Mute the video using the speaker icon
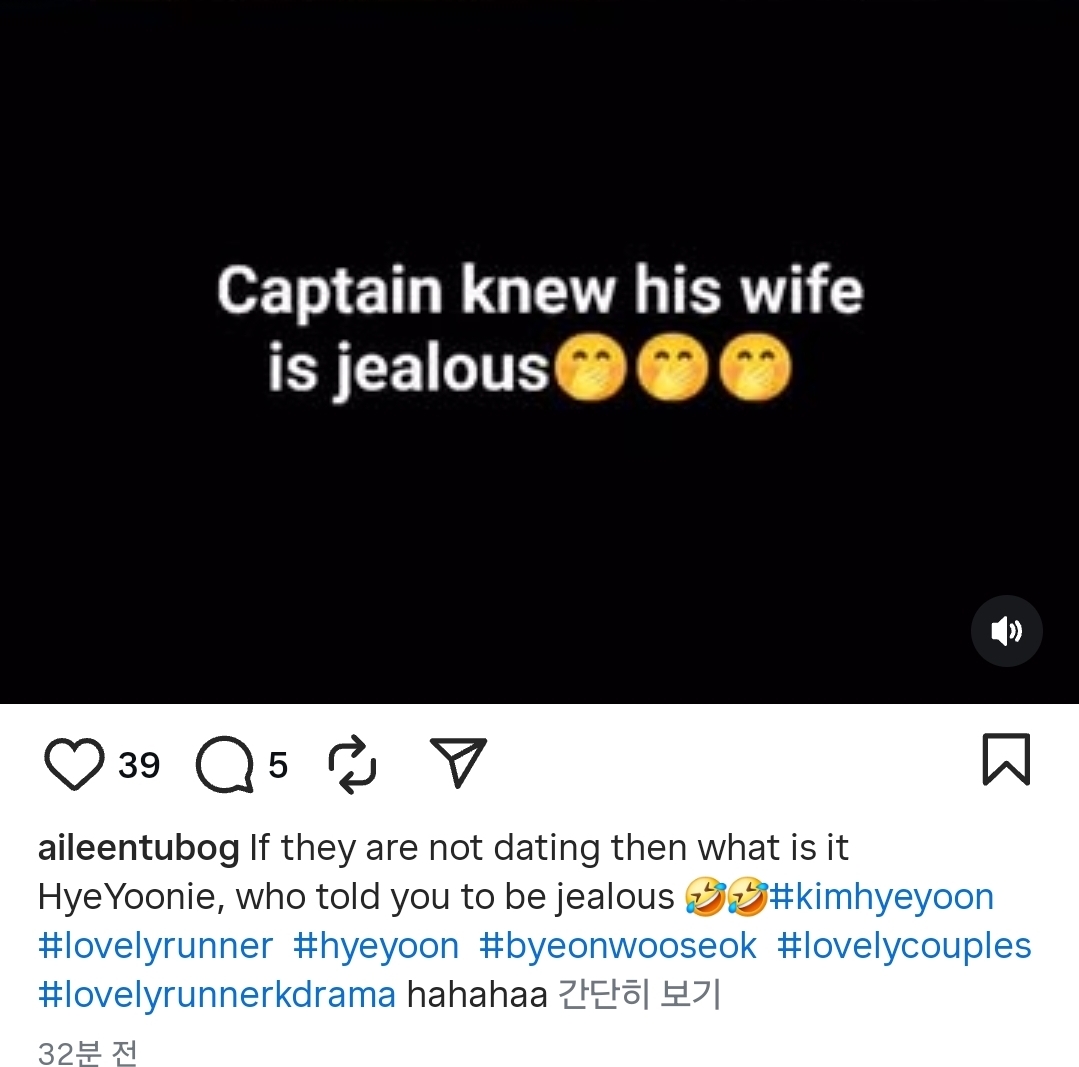 pos(1006,630)
